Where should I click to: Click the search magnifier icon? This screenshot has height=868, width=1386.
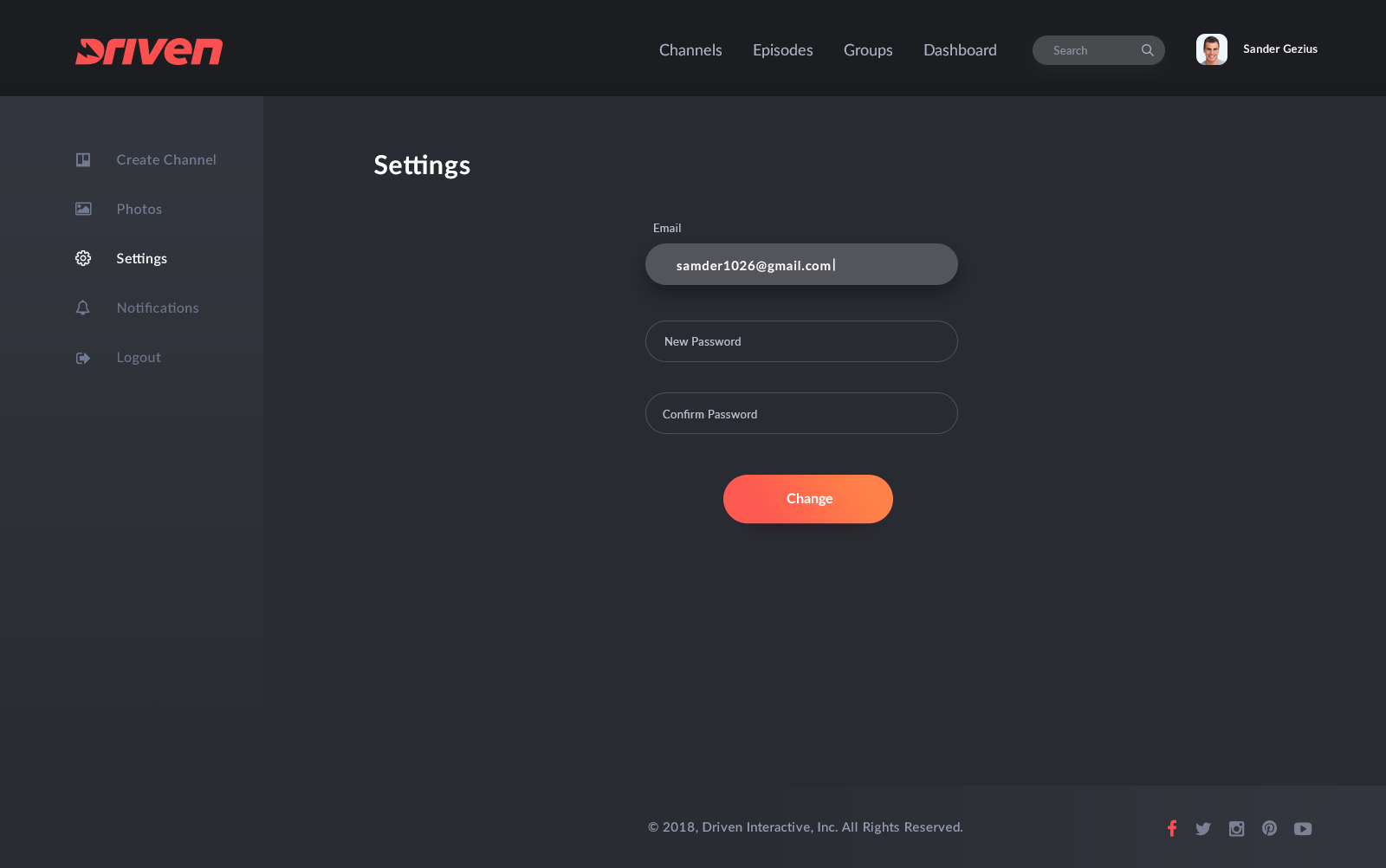pyautogui.click(x=1147, y=50)
